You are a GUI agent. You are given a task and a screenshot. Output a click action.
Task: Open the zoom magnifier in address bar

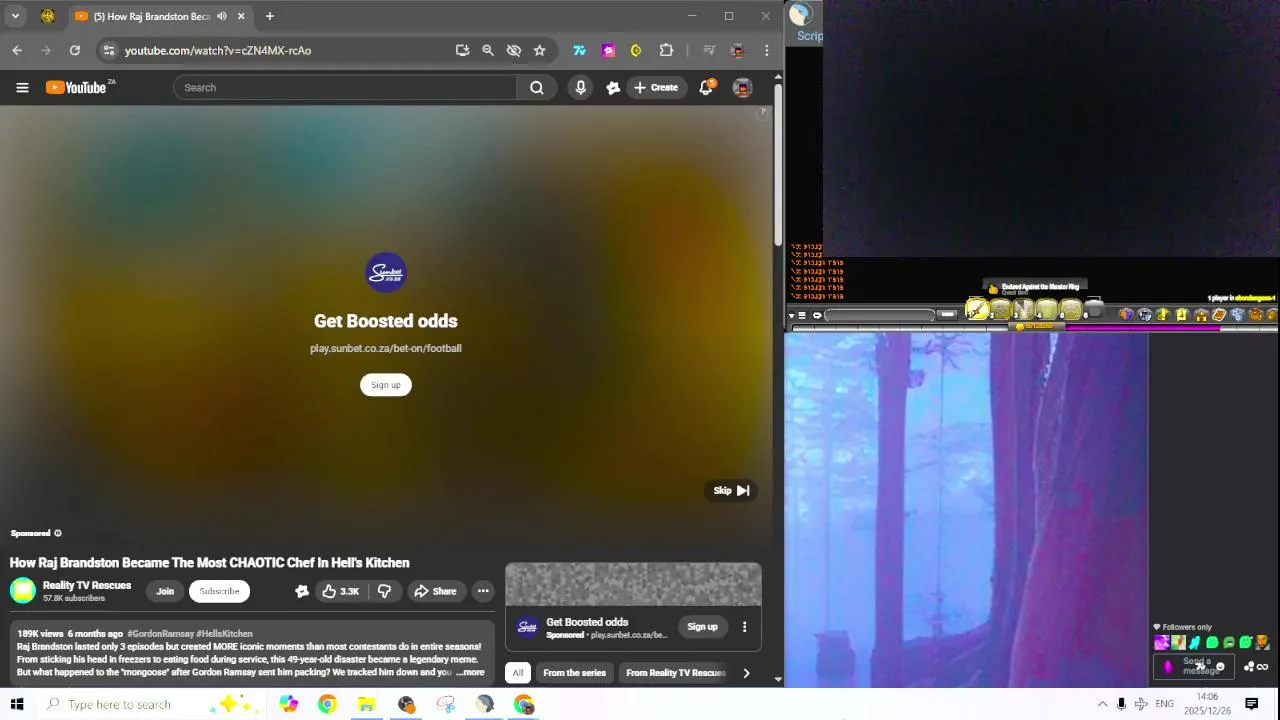pyautogui.click(x=488, y=51)
